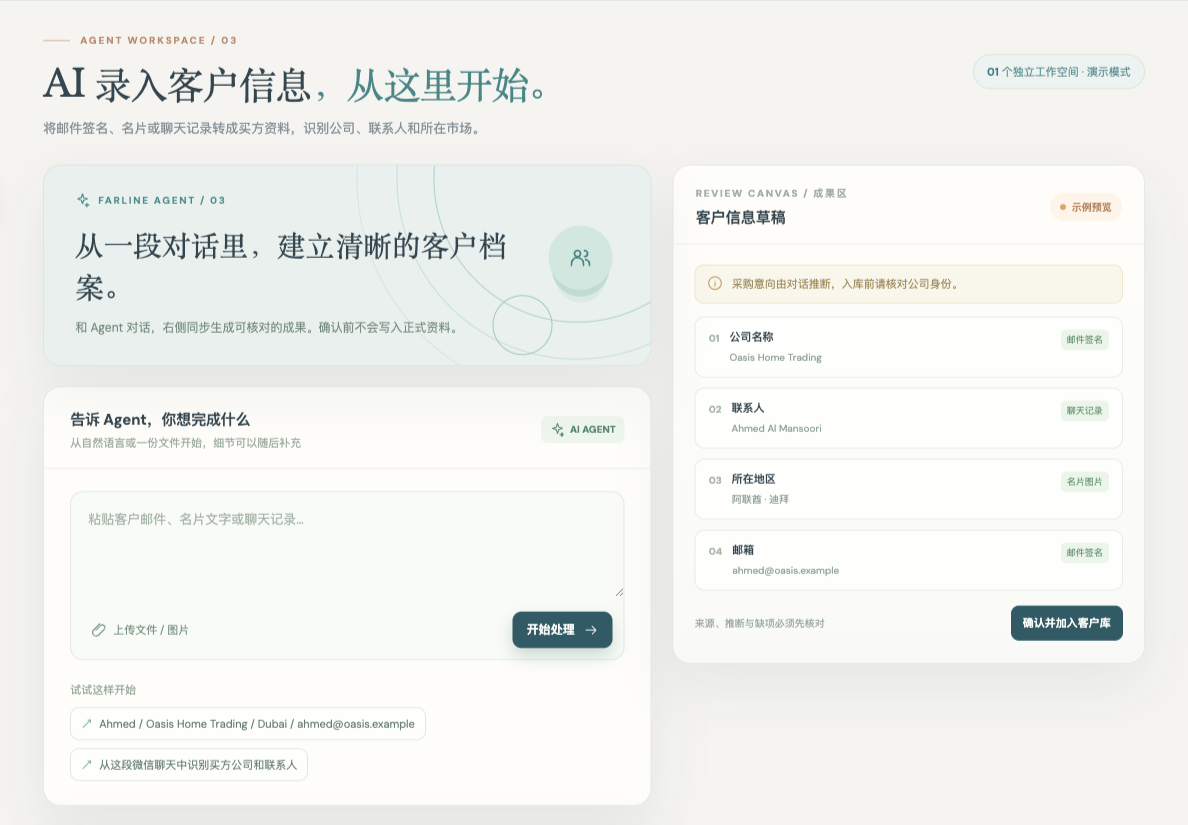Click the Oasis Home Trading value
This screenshot has height=825, width=1188.
point(775,358)
